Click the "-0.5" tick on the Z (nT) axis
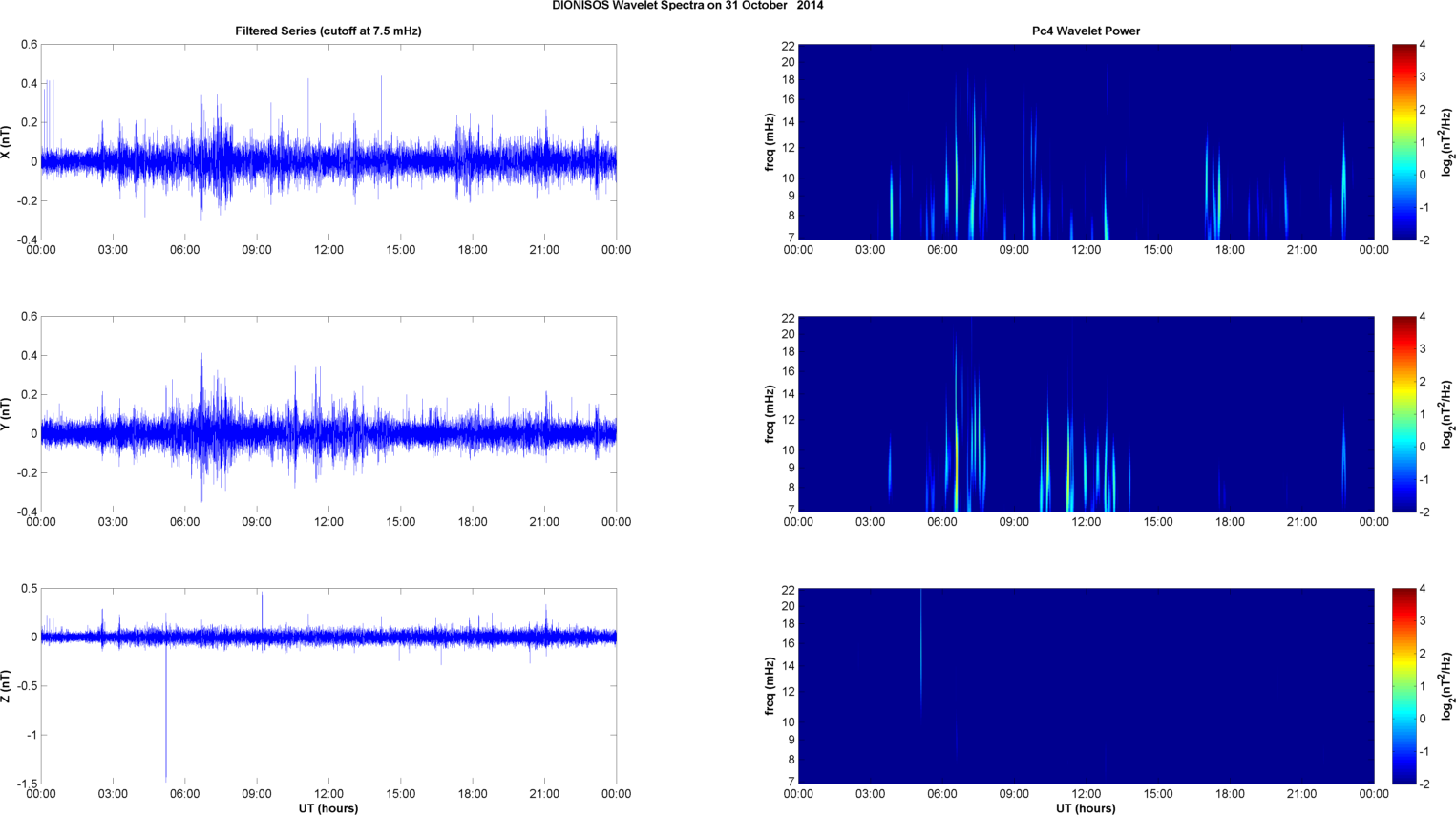Viewport: 1456px width, 815px height. 26,686
